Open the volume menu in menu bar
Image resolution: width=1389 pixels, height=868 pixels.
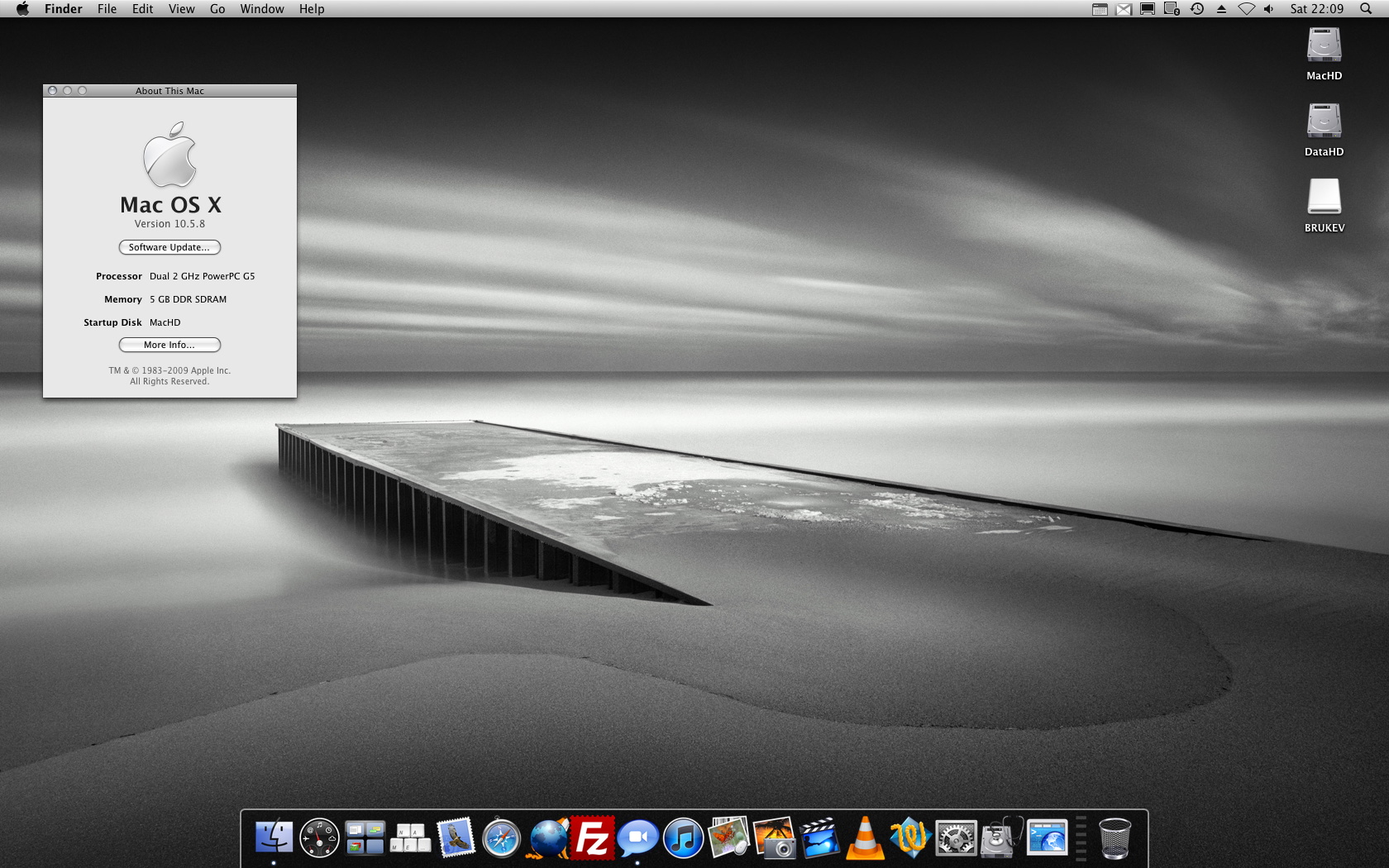coord(1269,9)
